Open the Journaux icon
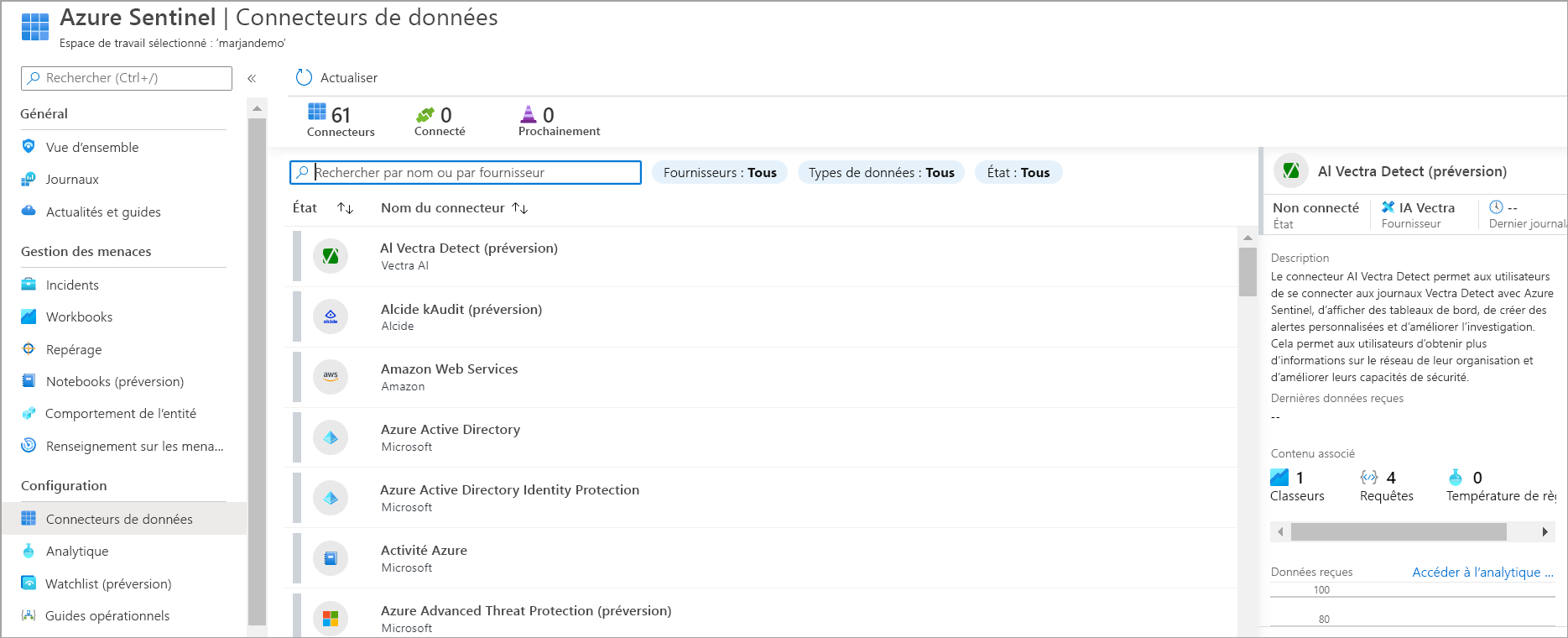Screen dimensions: 1568x638 point(29,179)
